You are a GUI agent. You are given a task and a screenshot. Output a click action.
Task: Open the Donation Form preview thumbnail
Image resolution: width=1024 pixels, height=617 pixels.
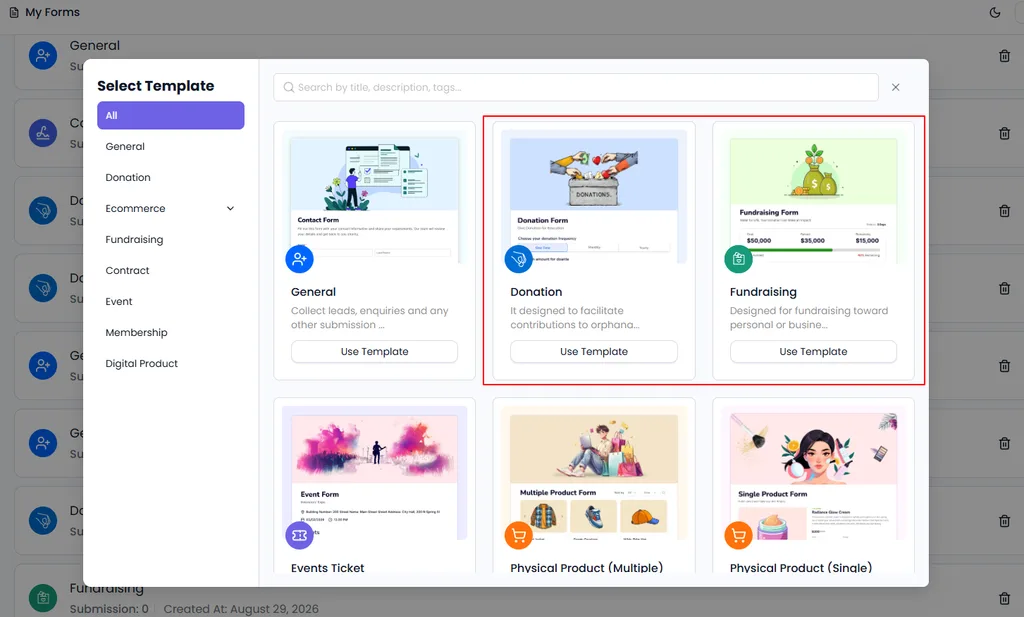[594, 199]
